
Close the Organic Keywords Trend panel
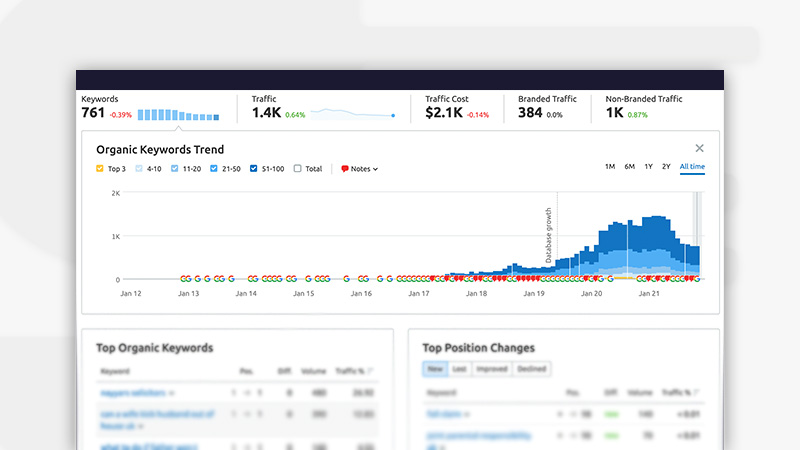click(x=699, y=148)
